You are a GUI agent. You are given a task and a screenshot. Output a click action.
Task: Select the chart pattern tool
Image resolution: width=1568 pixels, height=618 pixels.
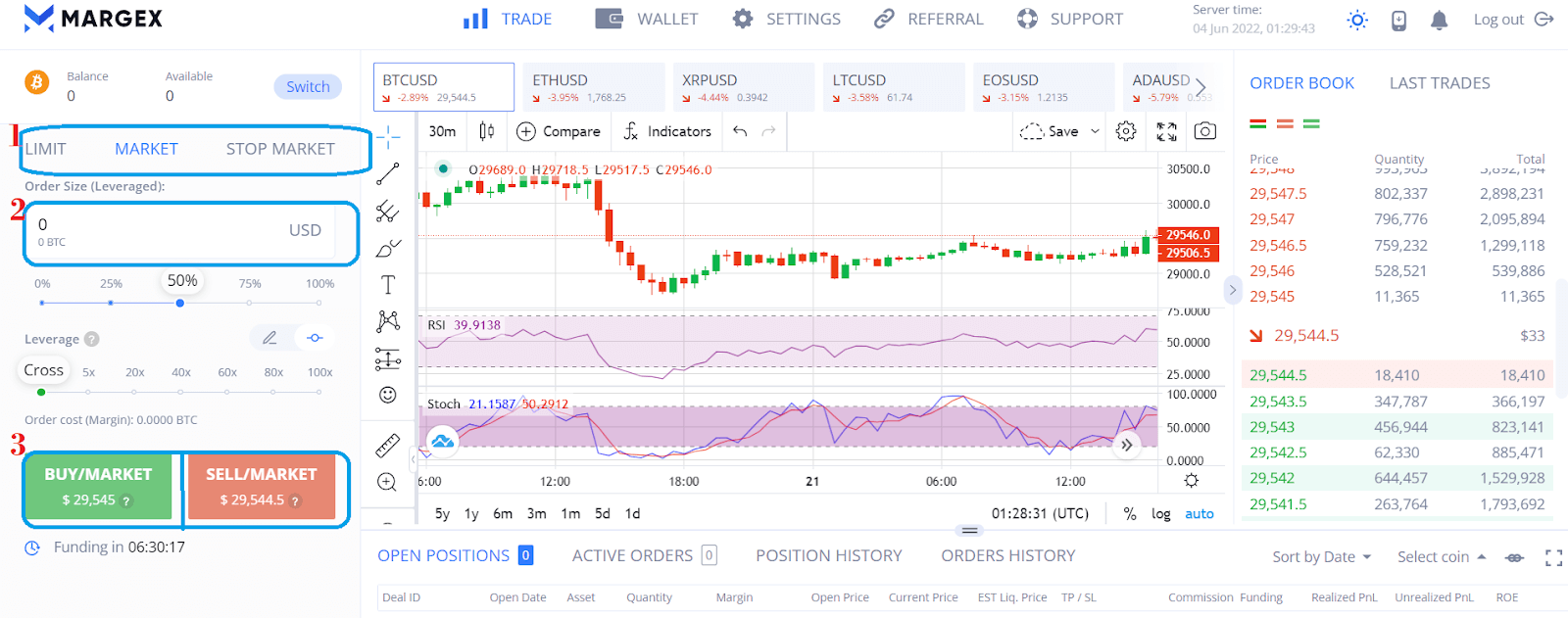coord(388,321)
